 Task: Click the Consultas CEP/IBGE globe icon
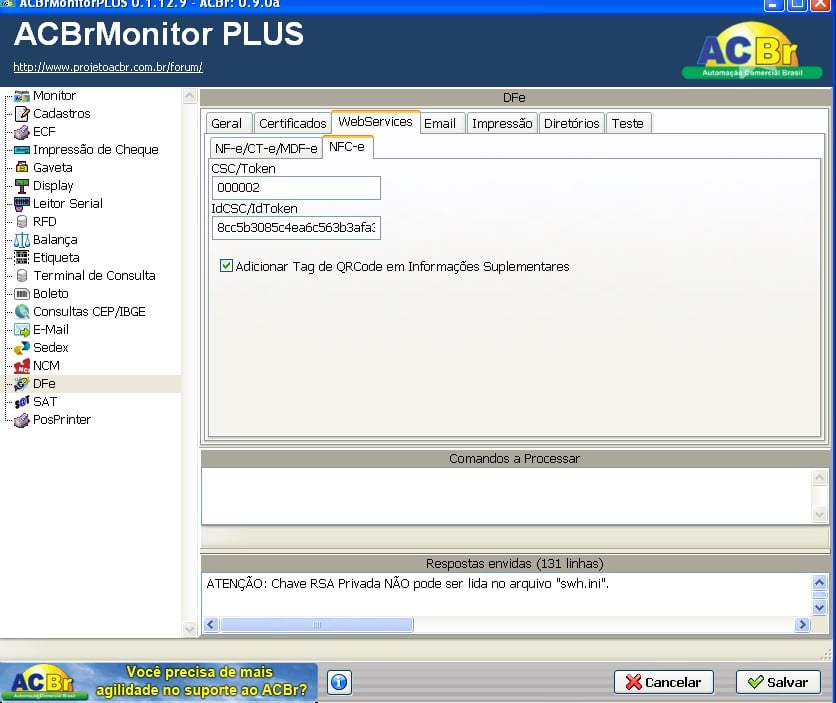point(22,312)
